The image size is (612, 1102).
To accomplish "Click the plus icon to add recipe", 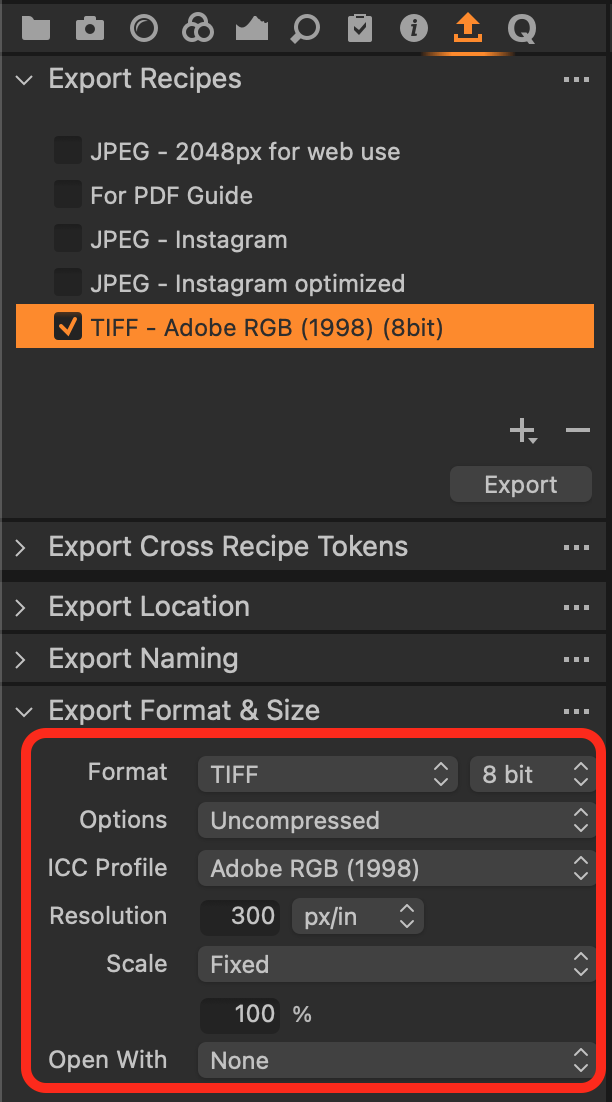I will click(x=523, y=430).
